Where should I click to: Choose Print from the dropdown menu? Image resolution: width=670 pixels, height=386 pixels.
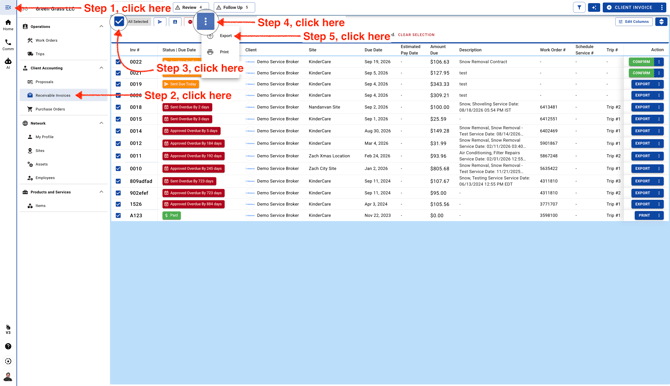coord(220,52)
